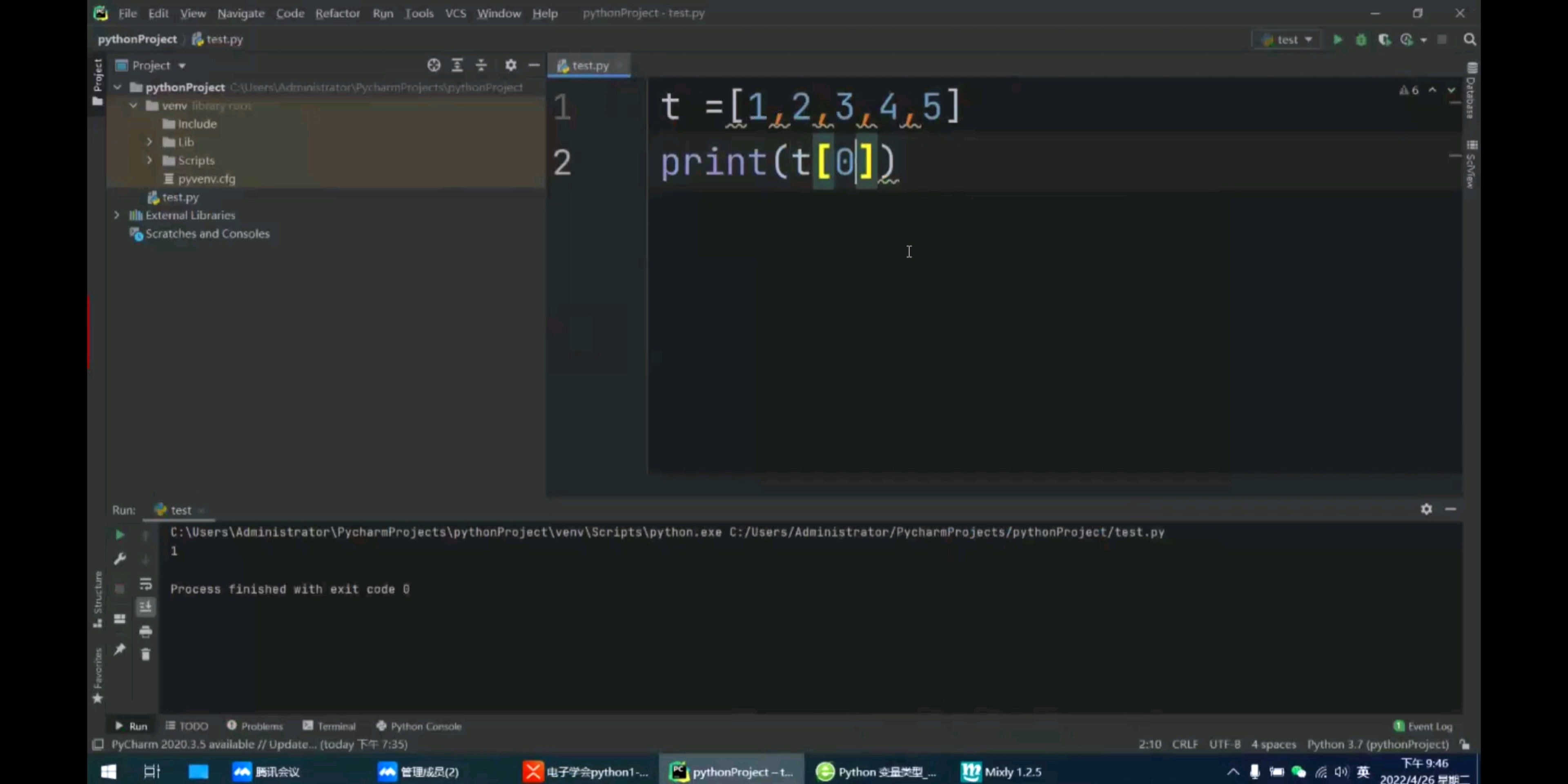1568x784 pixels.
Task: Clear the console with the trash icon
Action: [145, 654]
